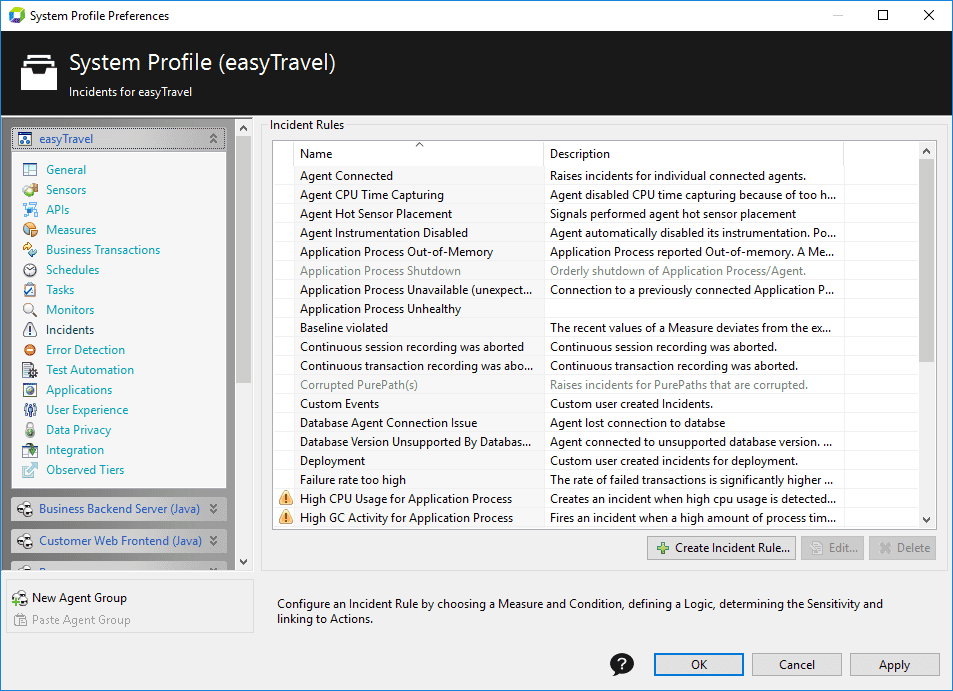Click warning icon beside High GC Activity rule

click(286, 517)
